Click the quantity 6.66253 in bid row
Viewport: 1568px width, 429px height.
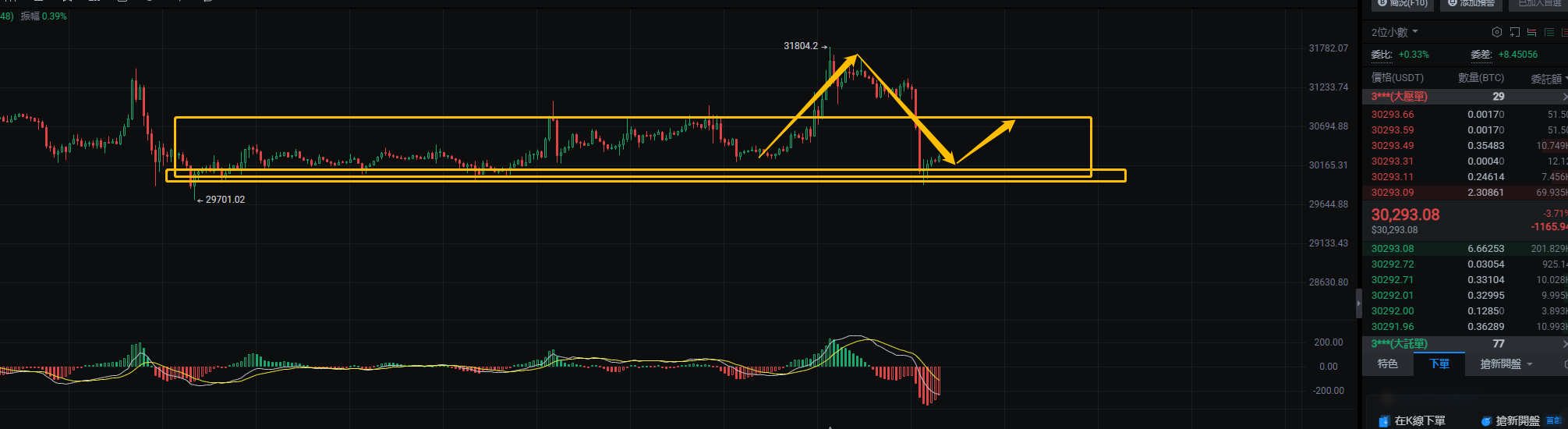(x=1486, y=249)
